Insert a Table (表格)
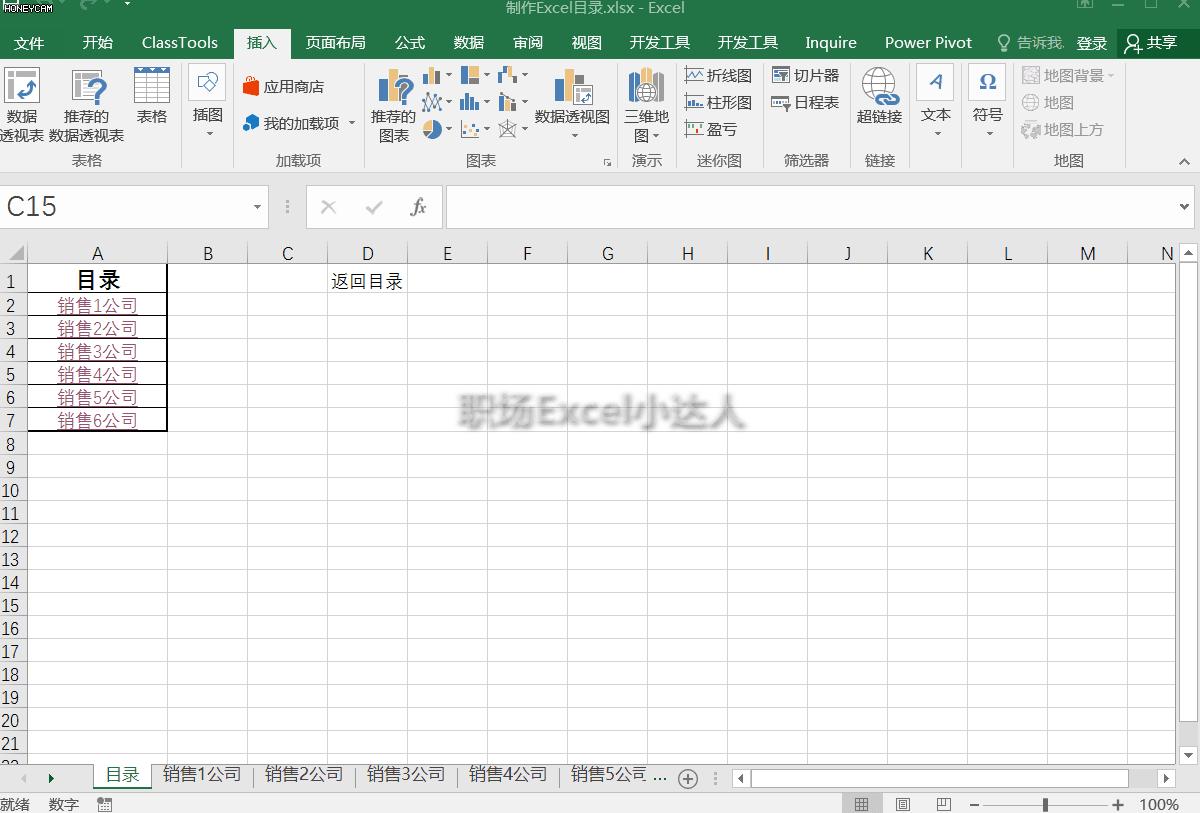 [152, 97]
